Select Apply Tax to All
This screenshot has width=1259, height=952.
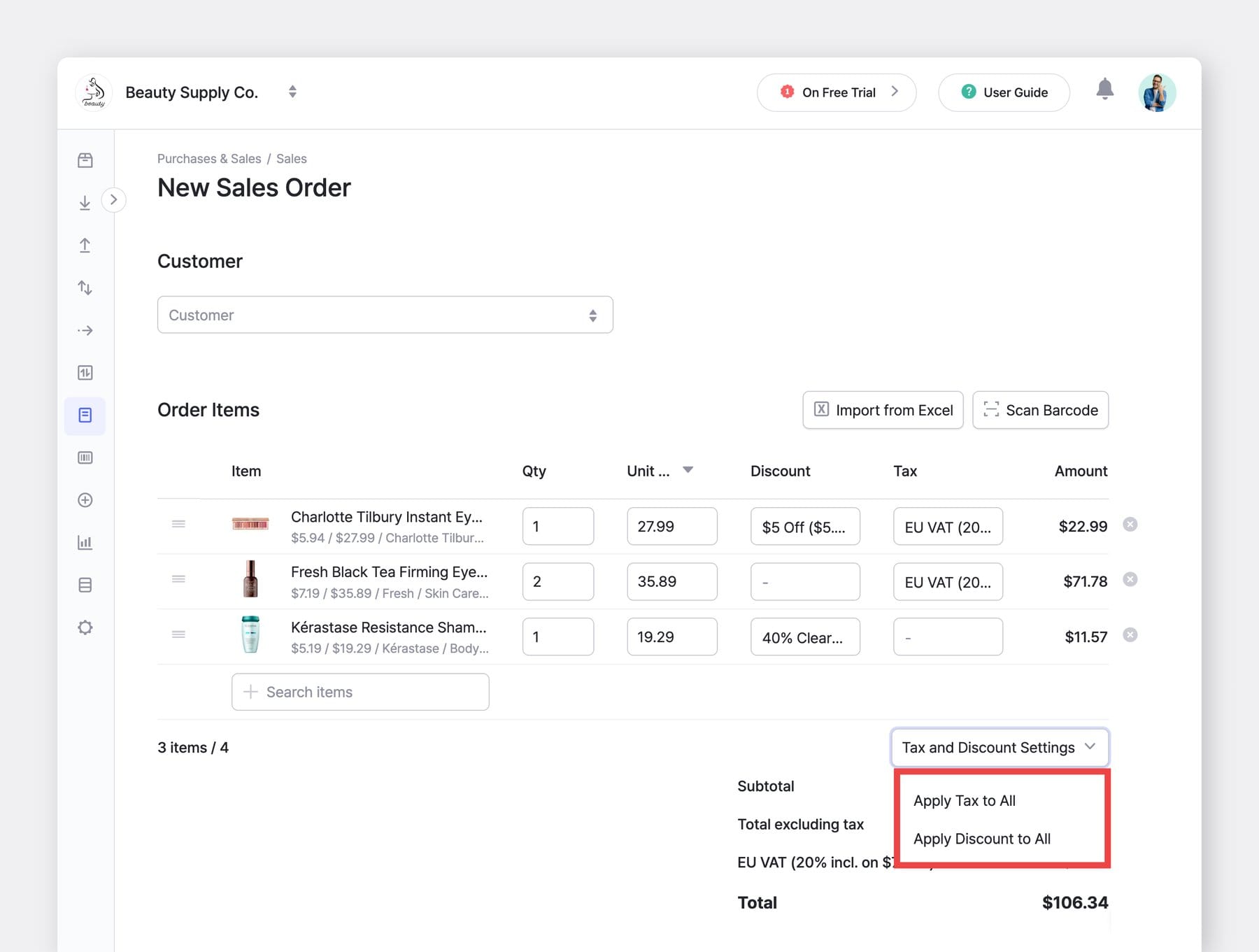click(x=965, y=801)
